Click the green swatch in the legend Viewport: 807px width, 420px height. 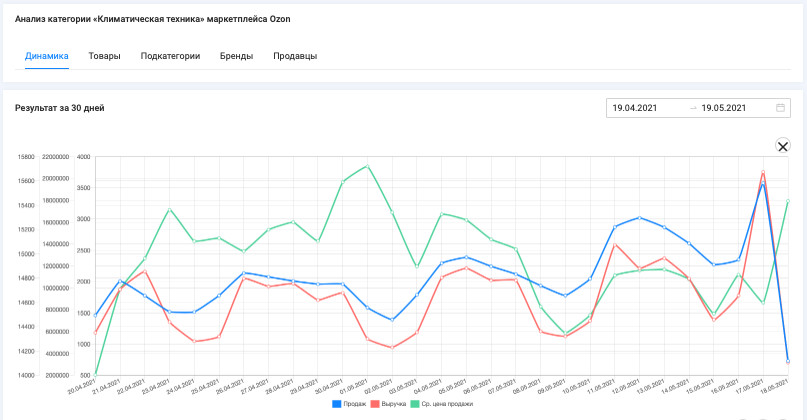414,404
